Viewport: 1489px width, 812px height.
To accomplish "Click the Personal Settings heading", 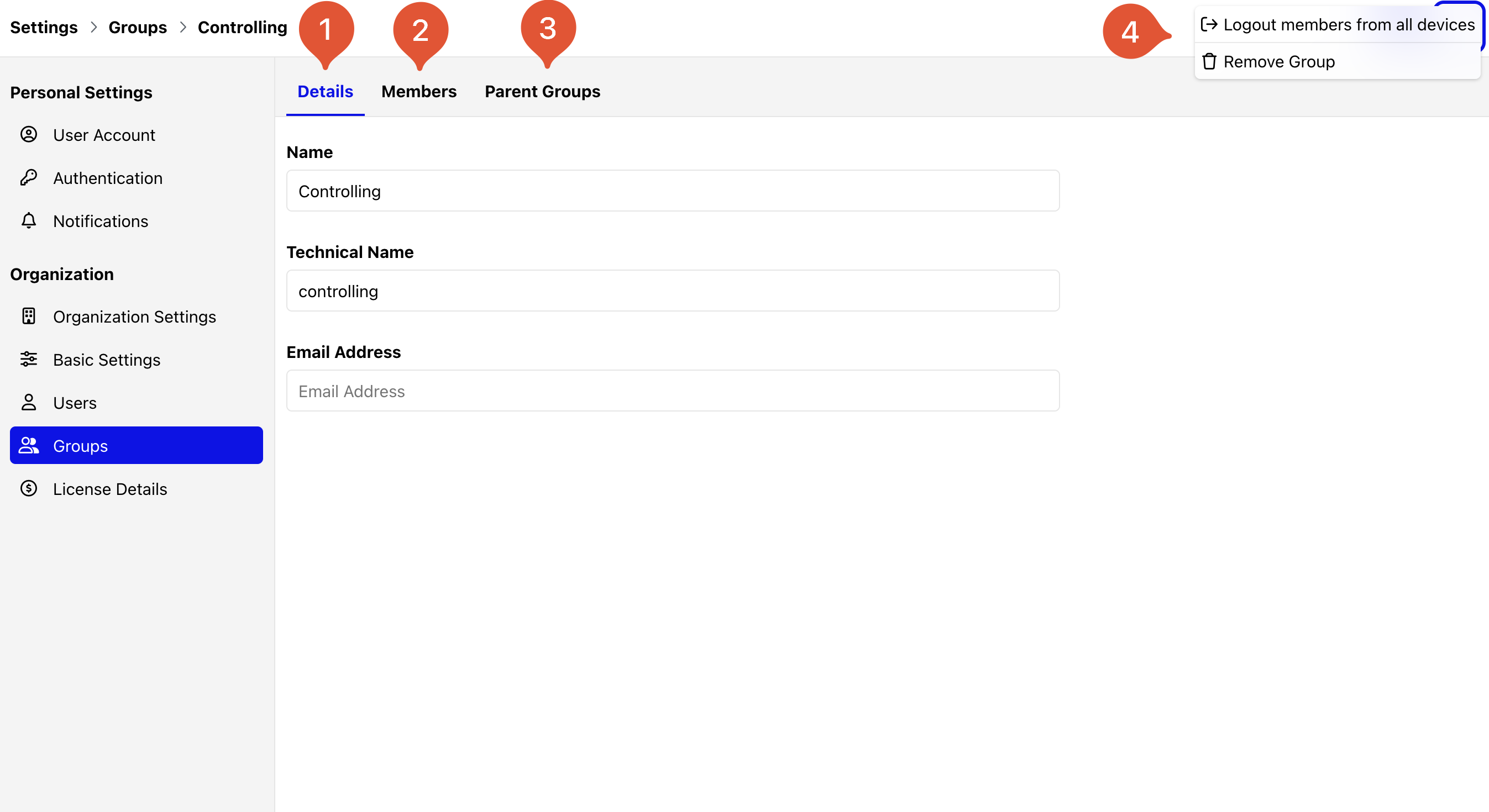I will click(81, 92).
